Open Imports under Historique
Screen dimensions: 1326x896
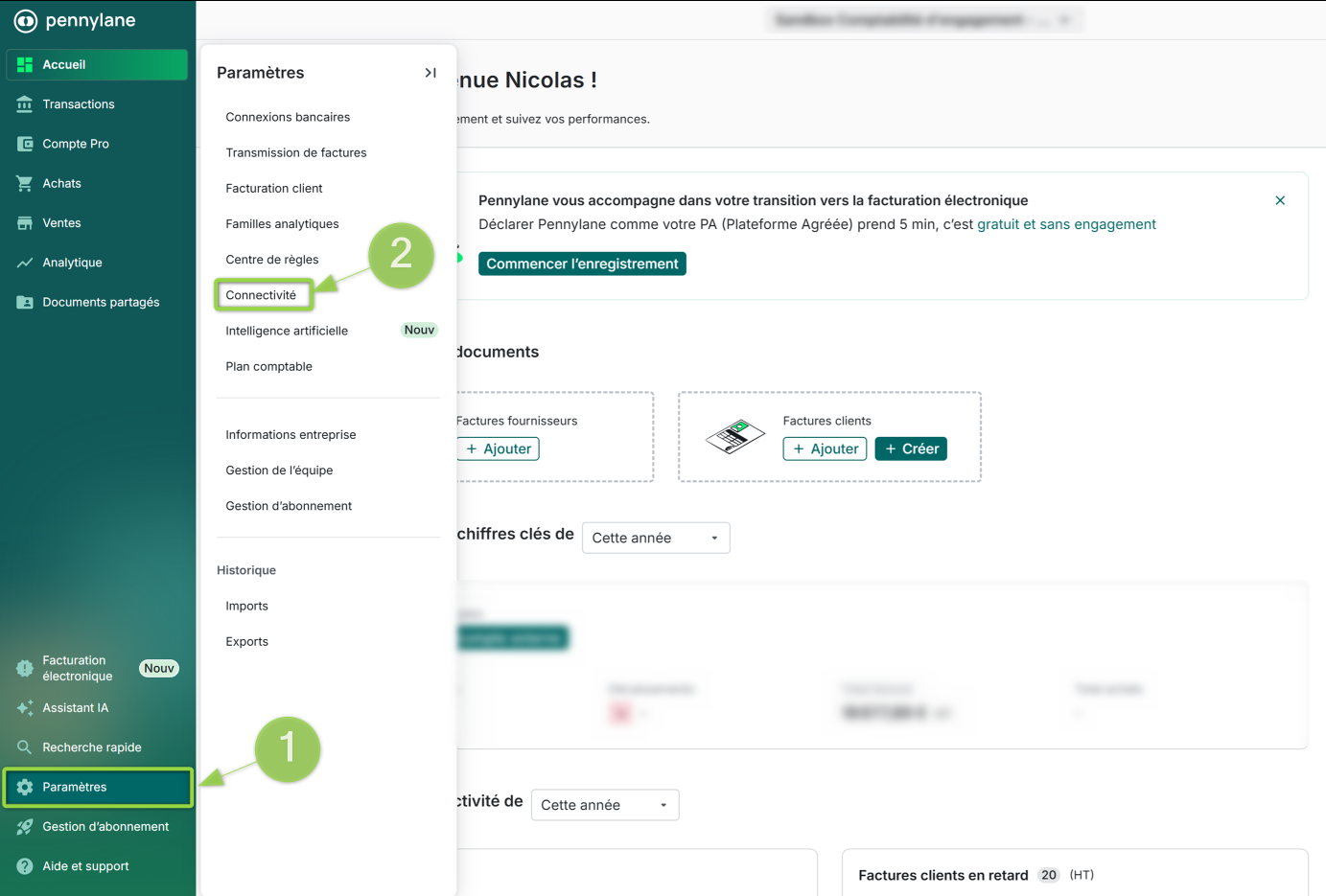point(246,606)
